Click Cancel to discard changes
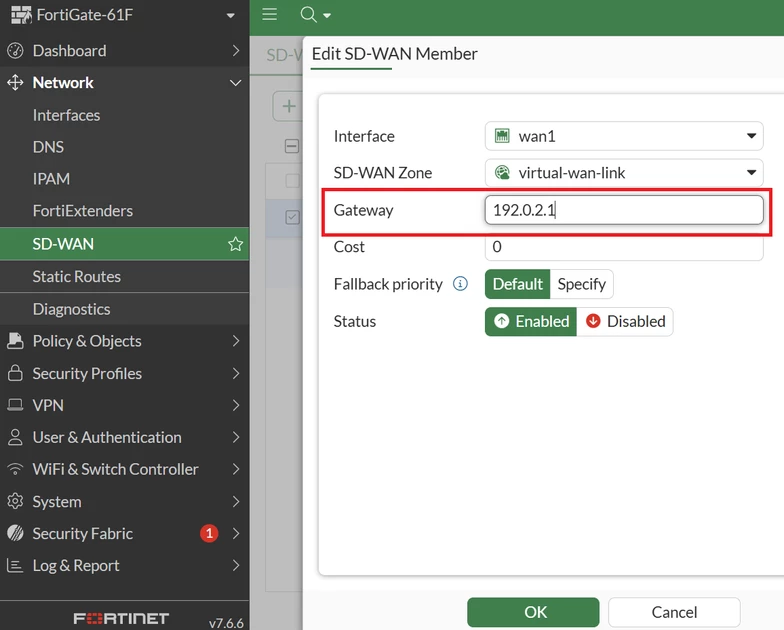 tap(674, 612)
